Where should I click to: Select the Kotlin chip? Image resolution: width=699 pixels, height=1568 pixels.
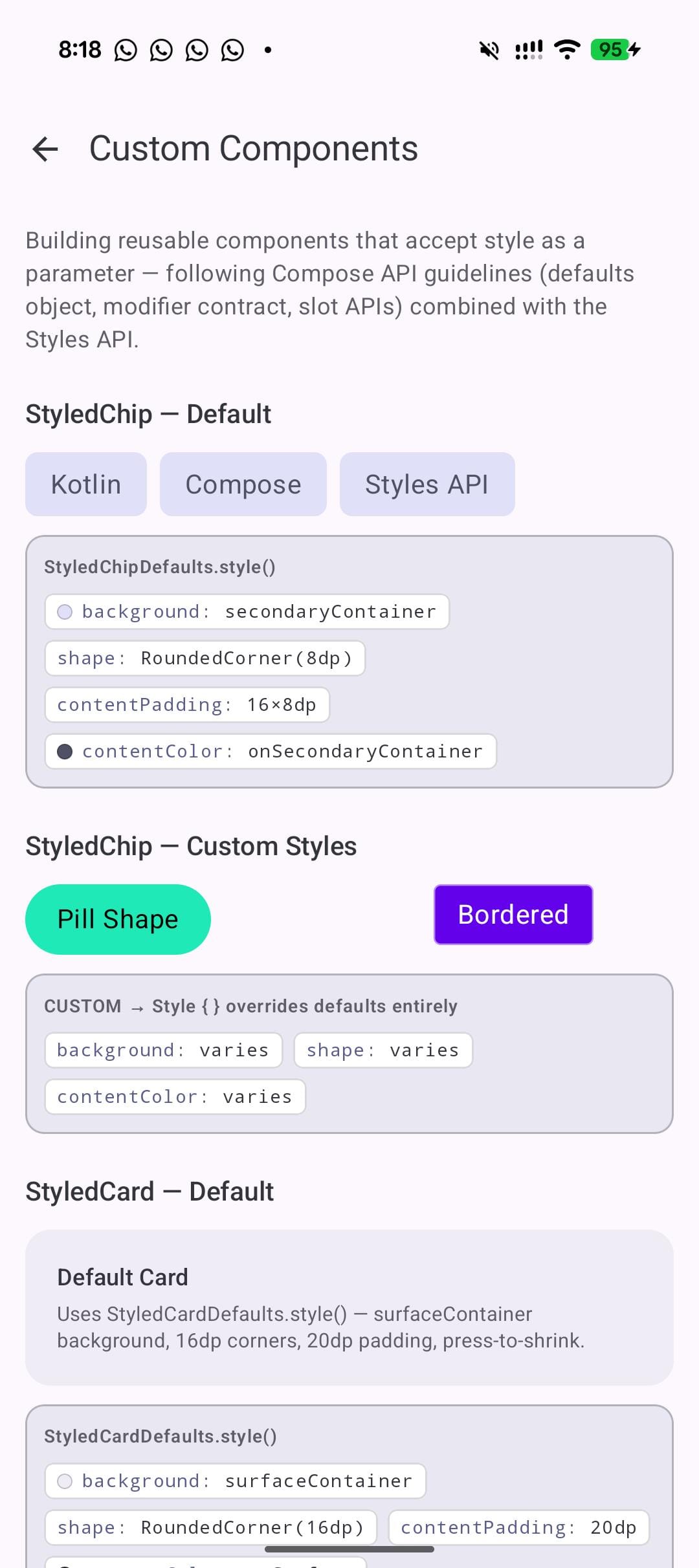click(x=86, y=485)
